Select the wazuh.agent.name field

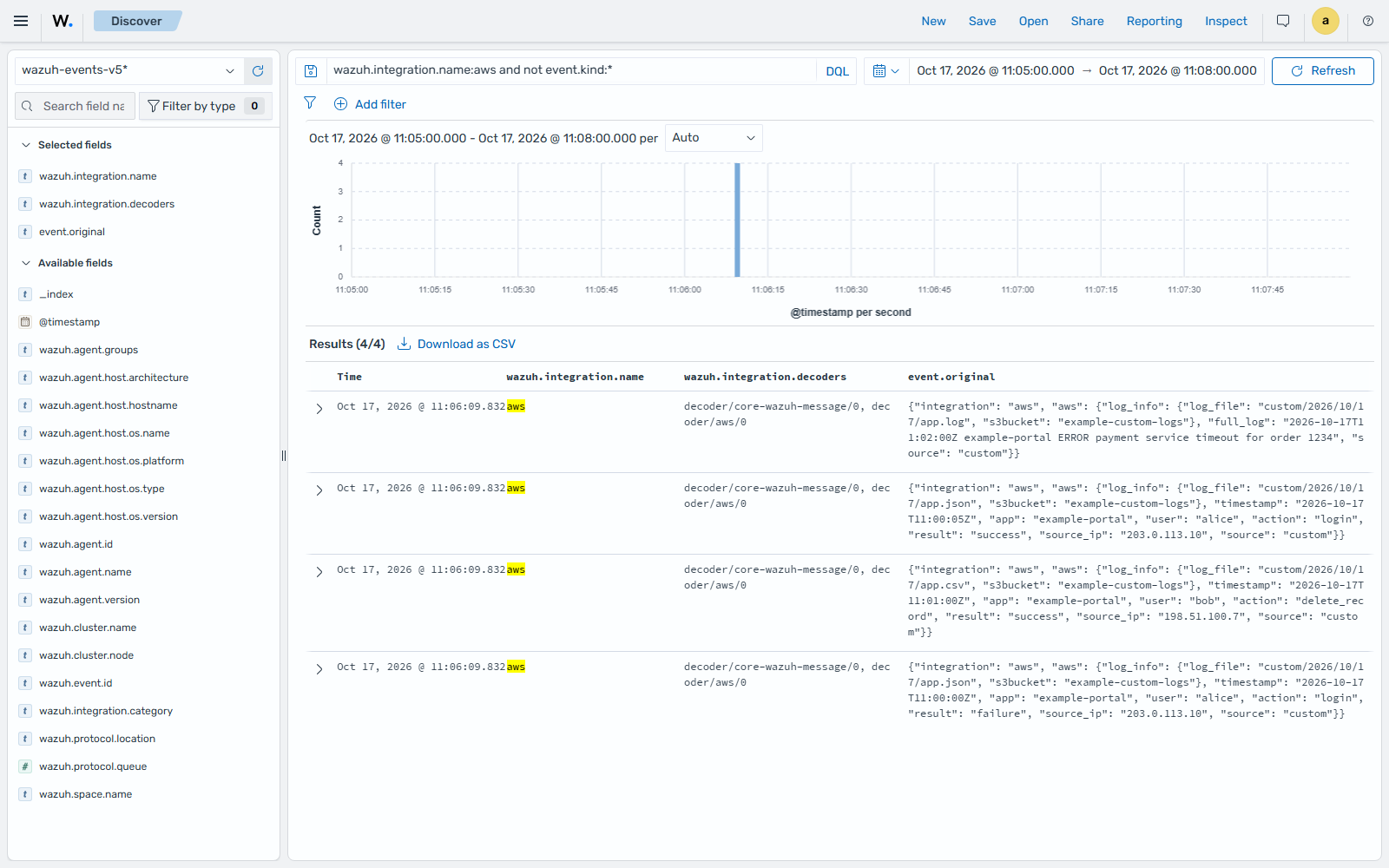click(x=85, y=572)
